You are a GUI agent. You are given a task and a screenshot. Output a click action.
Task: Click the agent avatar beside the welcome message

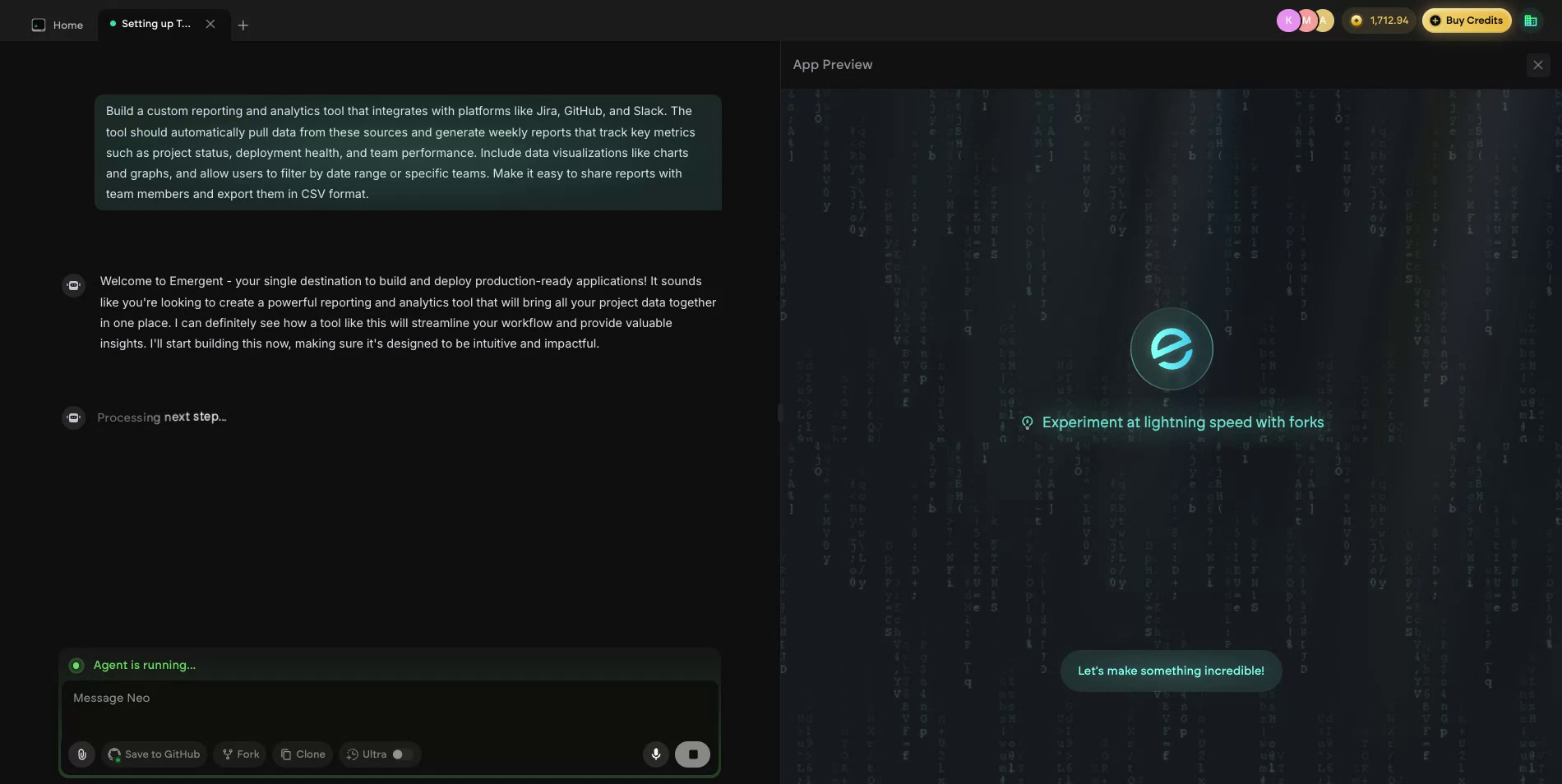click(x=73, y=285)
